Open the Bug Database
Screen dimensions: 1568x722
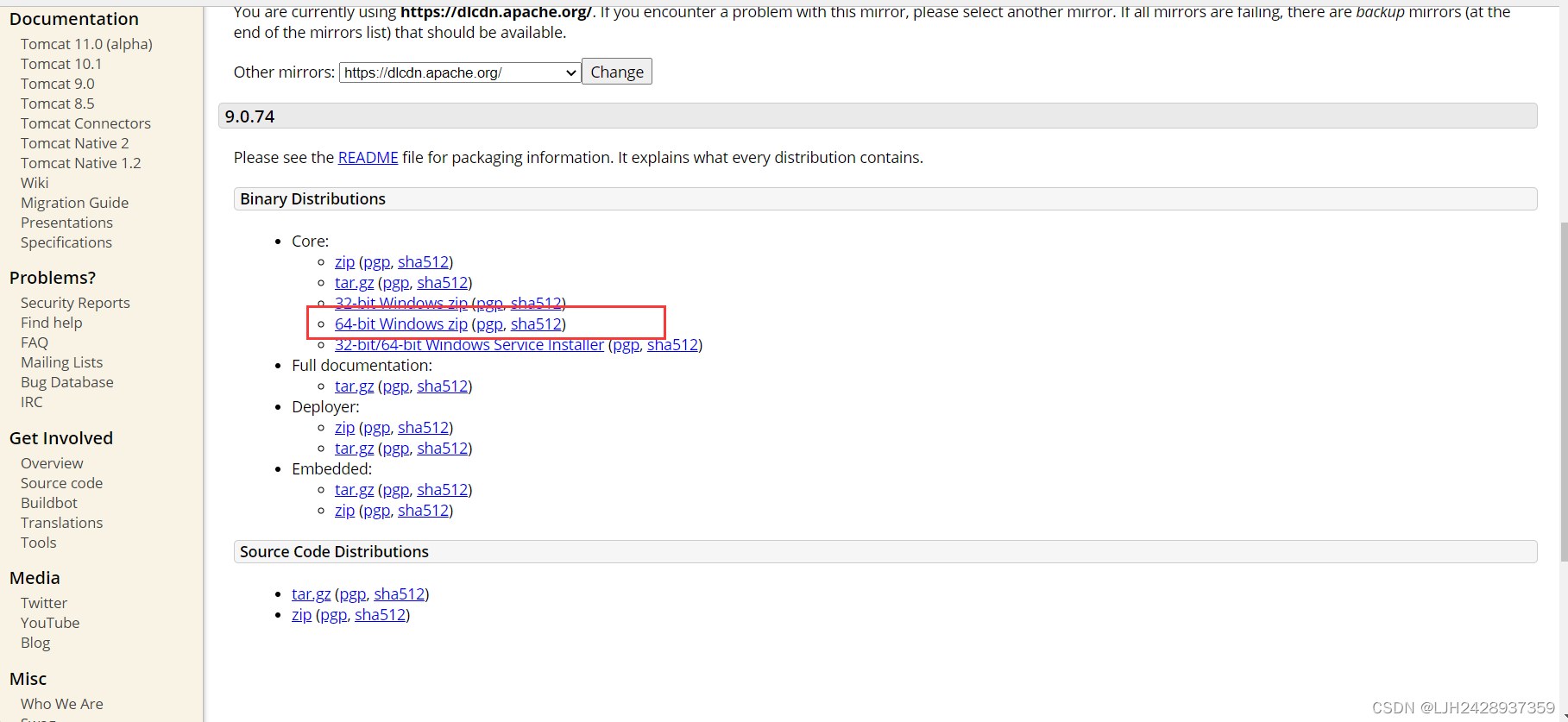(67, 382)
